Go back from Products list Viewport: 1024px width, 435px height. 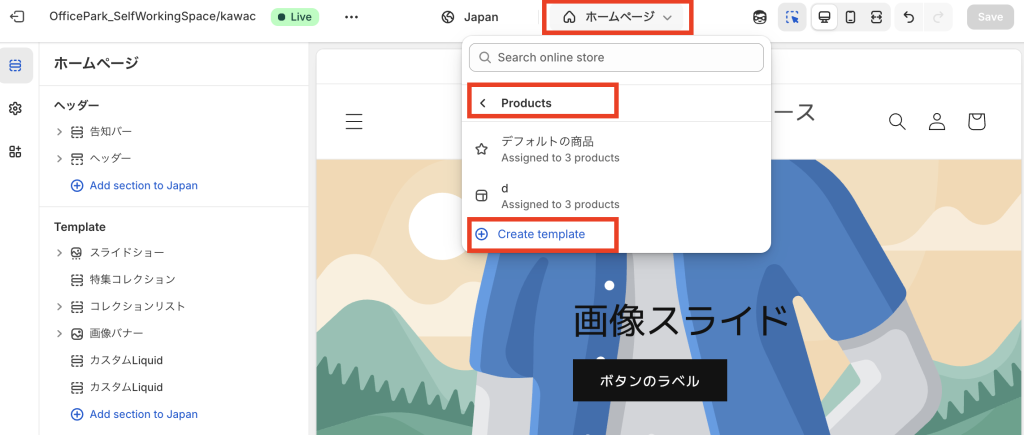[483, 103]
